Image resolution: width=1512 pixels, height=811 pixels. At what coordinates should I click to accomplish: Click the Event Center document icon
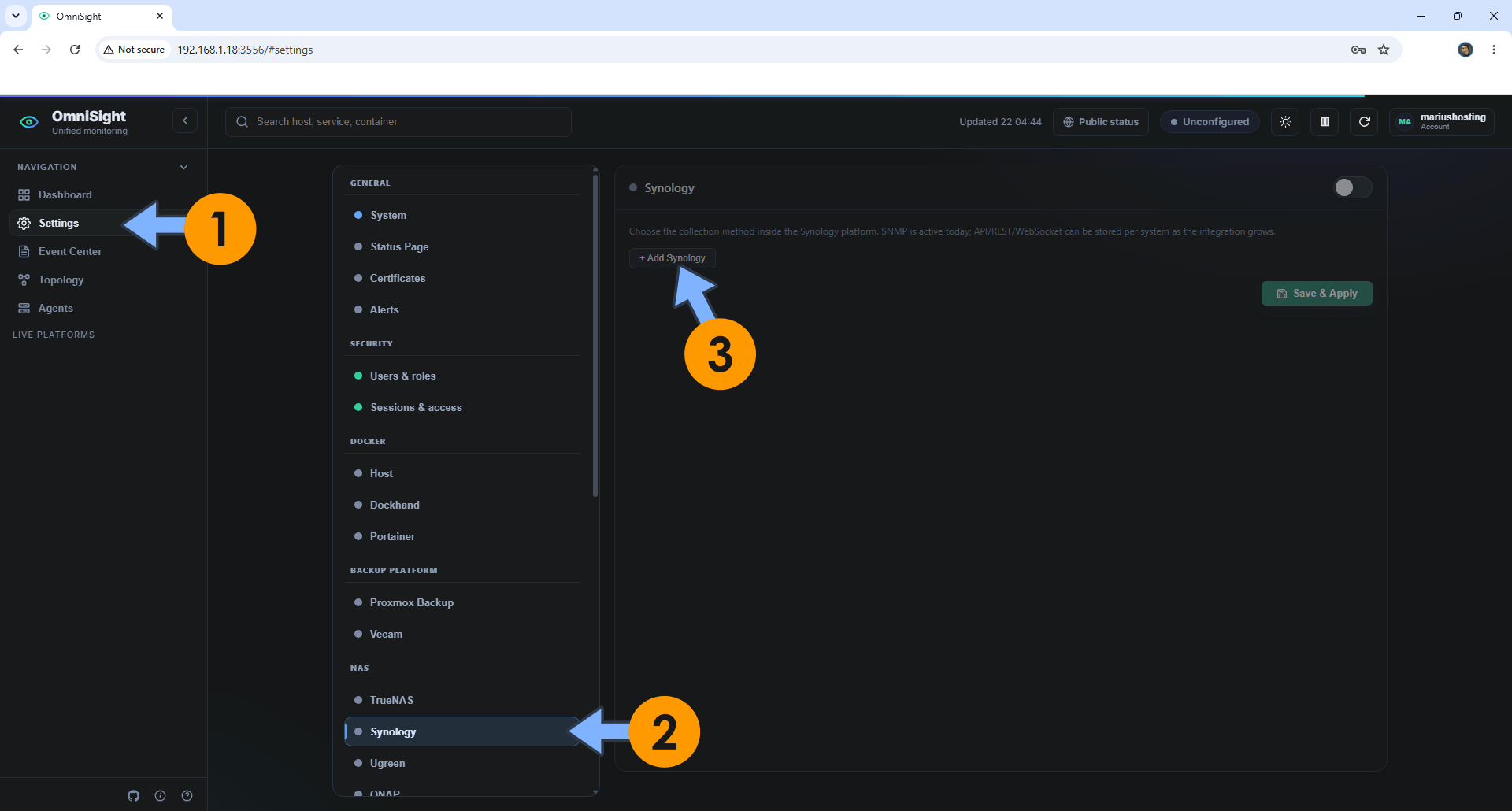tap(24, 252)
